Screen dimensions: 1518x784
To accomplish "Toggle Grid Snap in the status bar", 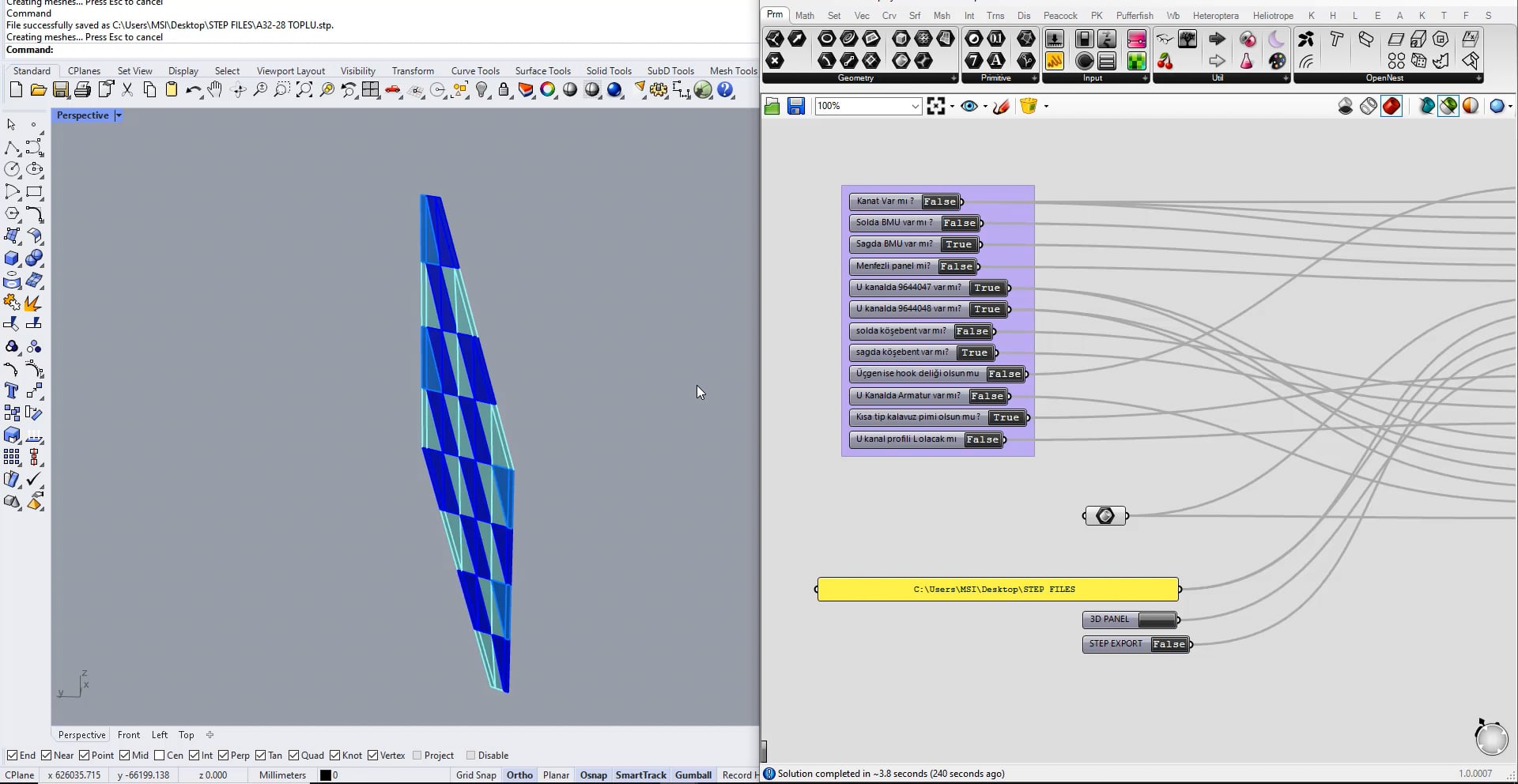I will (476, 775).
